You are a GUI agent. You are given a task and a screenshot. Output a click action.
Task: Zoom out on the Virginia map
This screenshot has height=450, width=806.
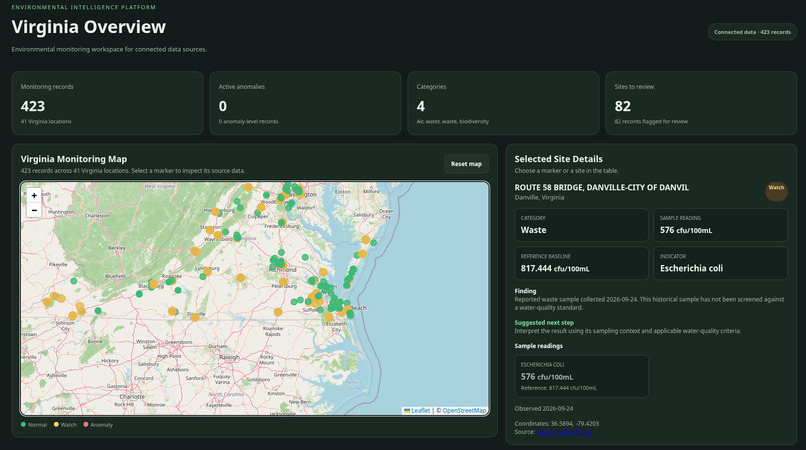(x=34, y=210)
